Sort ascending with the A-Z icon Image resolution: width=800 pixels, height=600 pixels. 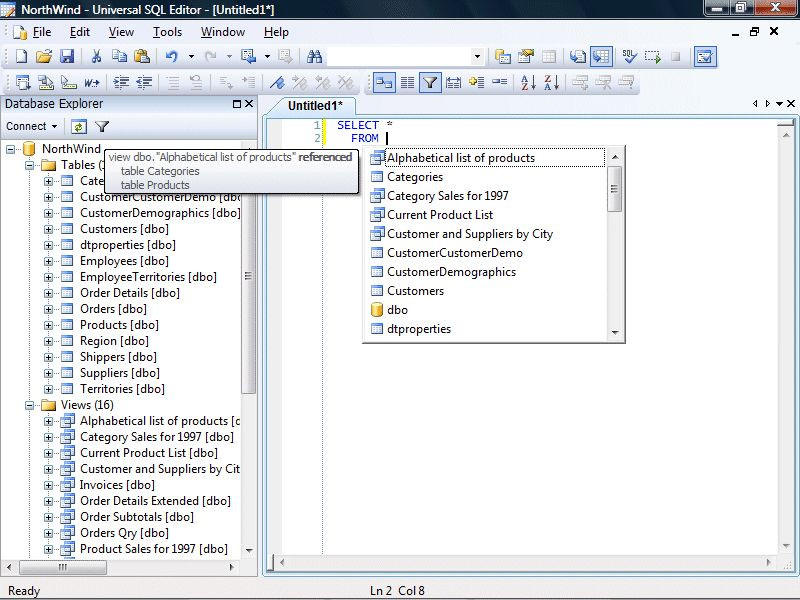pyautogui.click(x=528, y=82)
